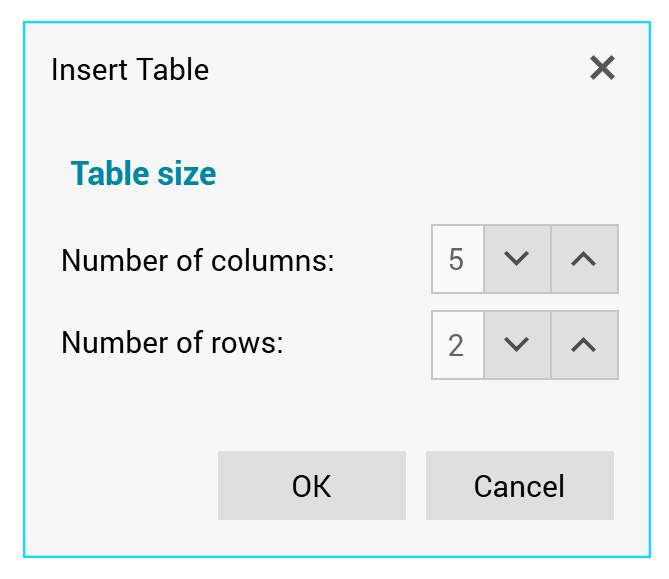Click the columns count input field
This screenshot has height=579, width=669.
click(x=457, y=259)
